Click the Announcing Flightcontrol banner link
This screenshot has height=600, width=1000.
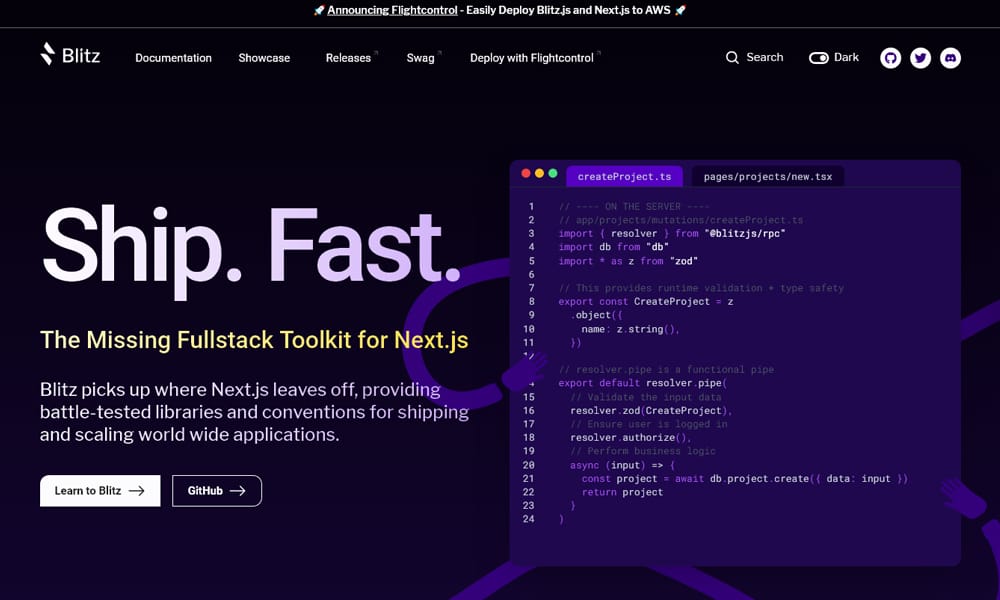point(392,10)
